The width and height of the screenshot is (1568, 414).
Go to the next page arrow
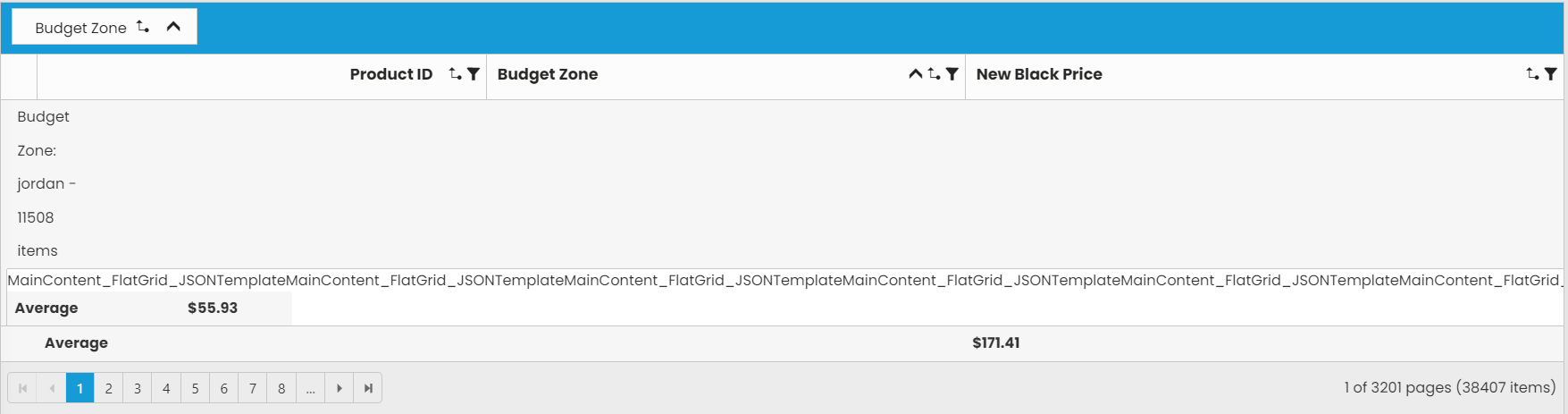coord(340,388)
